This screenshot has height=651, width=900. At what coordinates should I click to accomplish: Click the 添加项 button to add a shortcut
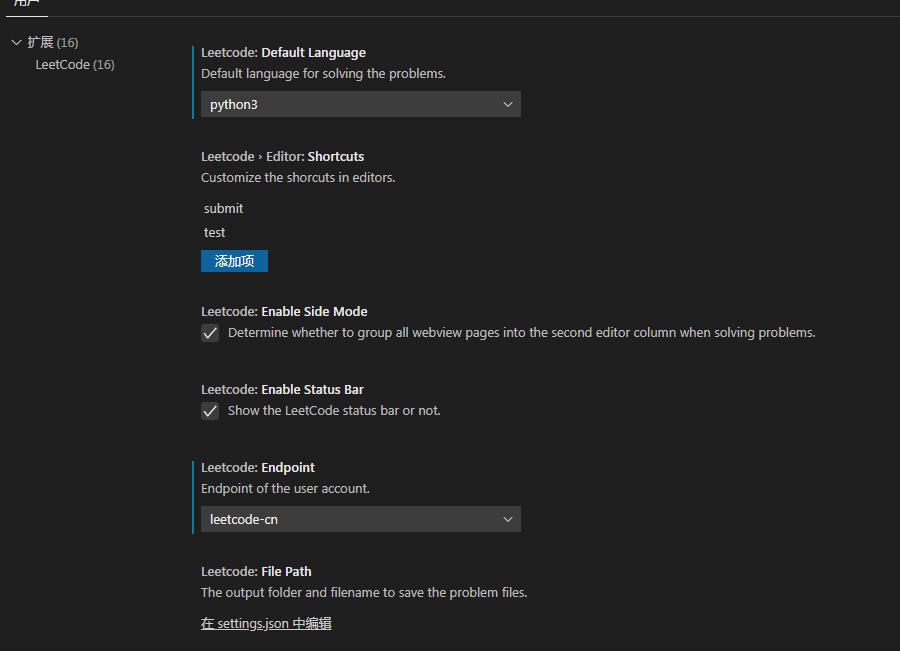tap(234, 261)
